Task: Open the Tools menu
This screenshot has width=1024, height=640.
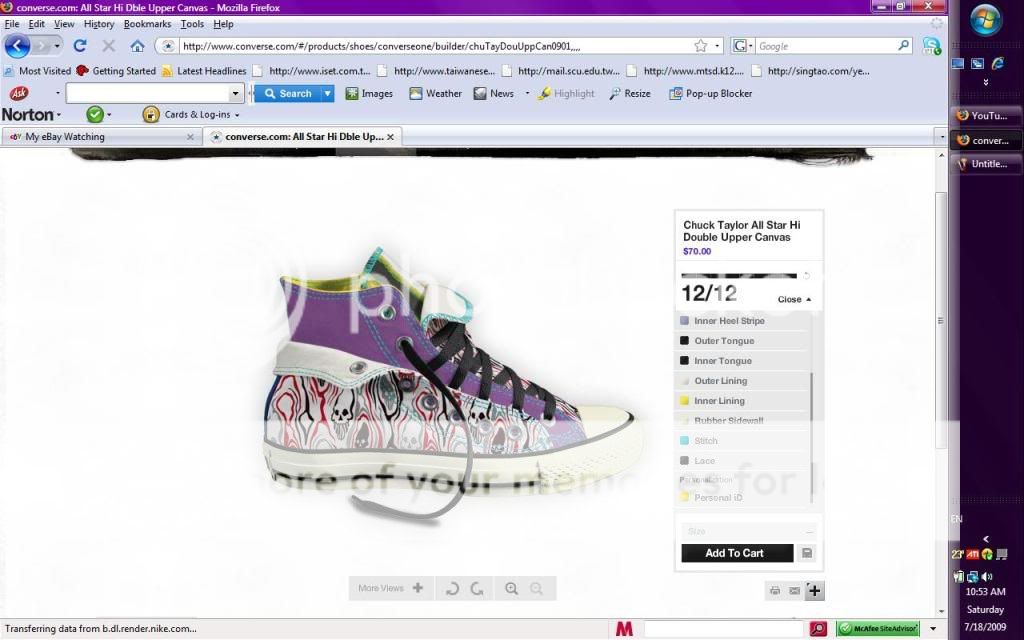Action: [192, 24]
